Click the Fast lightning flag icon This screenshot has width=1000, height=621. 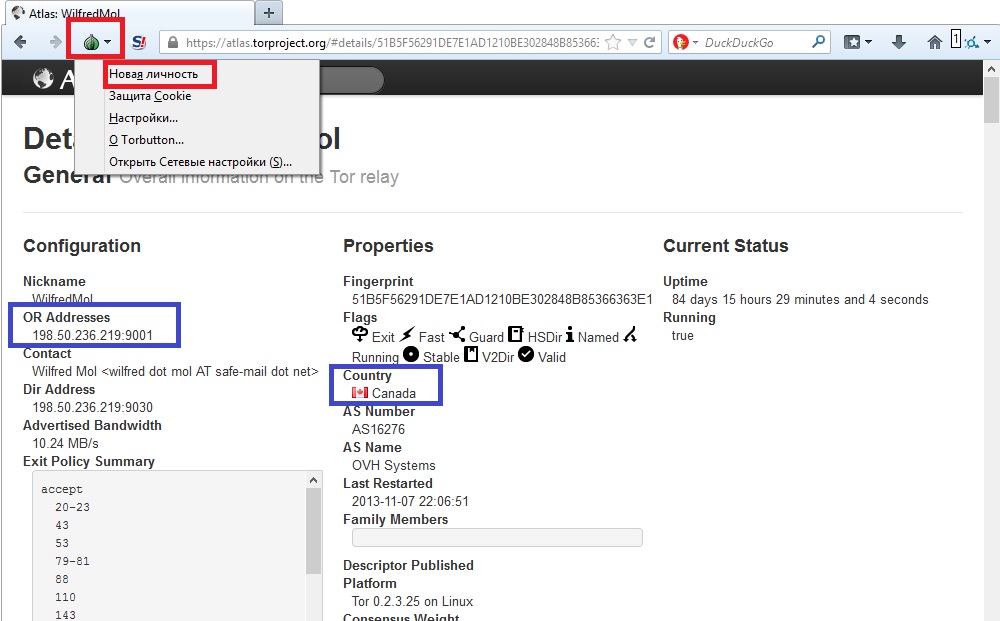pos(407,334)
